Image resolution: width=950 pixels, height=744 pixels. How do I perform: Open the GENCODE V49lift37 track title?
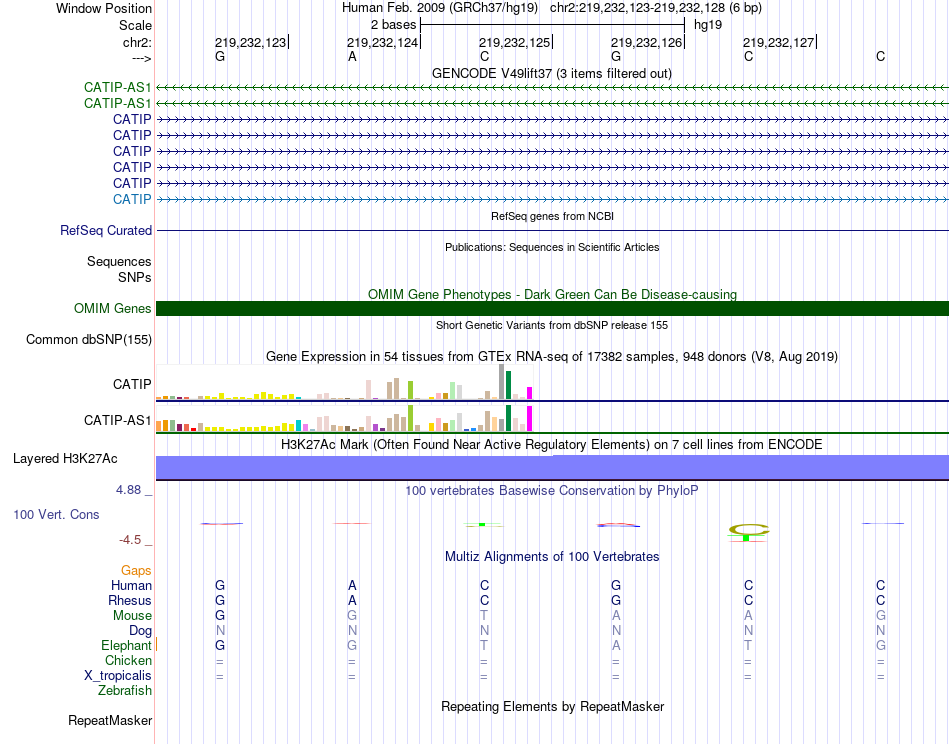tap(551, 73)
